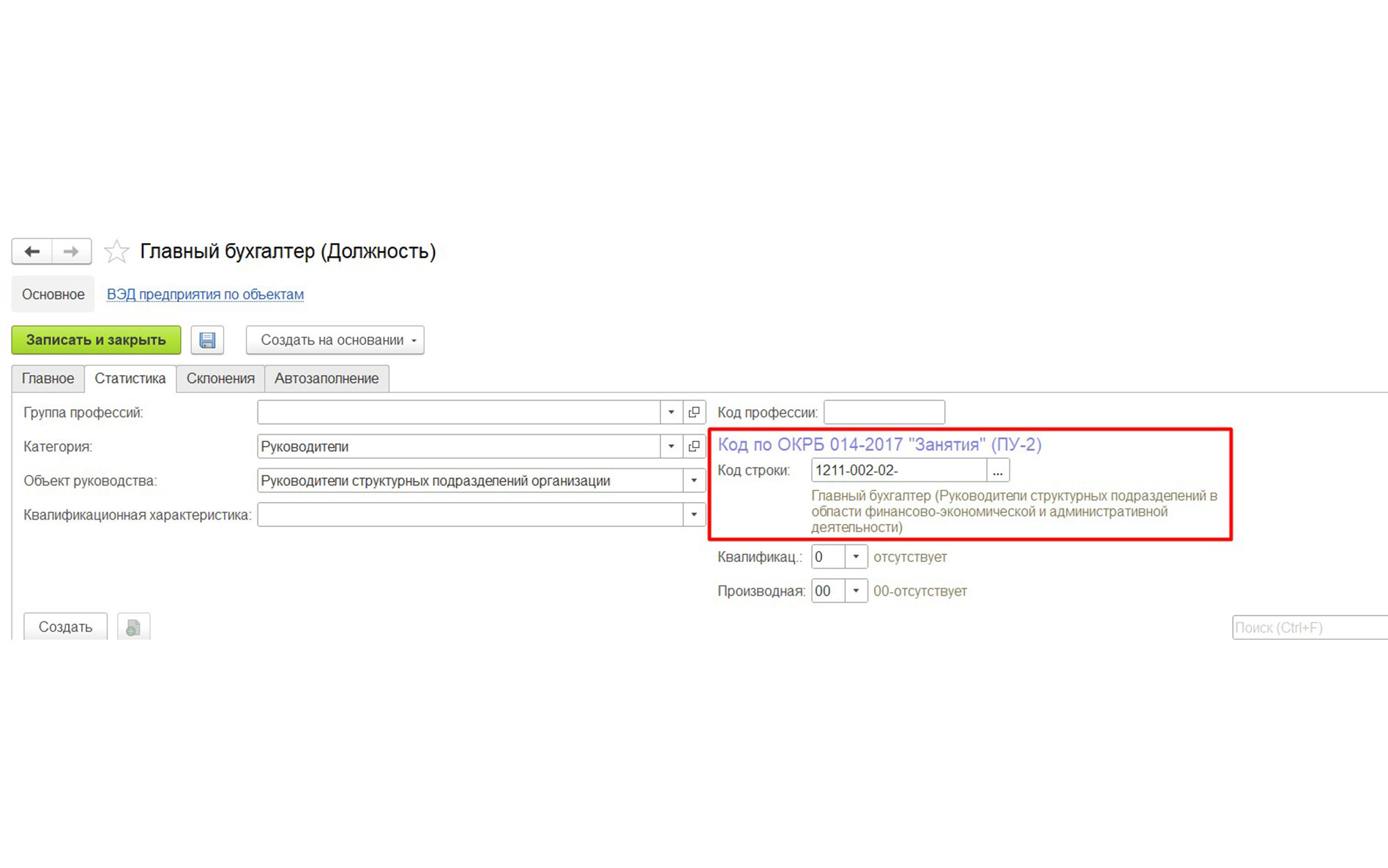Click the document icon next to Создать

[x=133, y=627]
